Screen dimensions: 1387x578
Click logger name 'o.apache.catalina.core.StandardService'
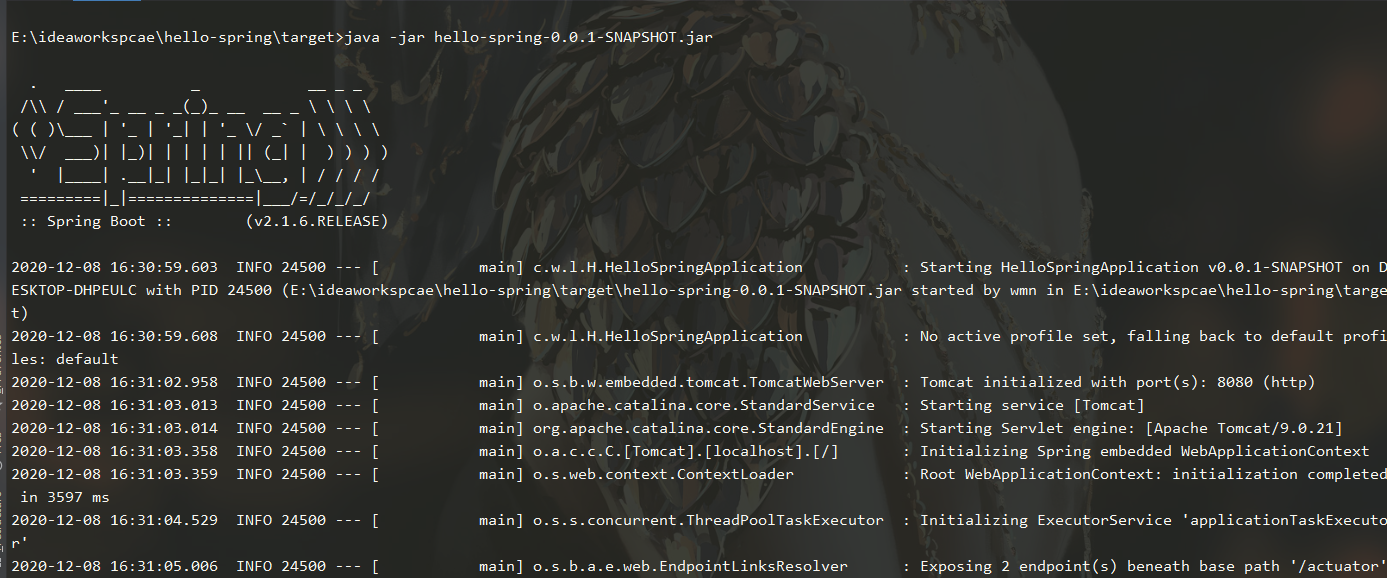[704, 405]
